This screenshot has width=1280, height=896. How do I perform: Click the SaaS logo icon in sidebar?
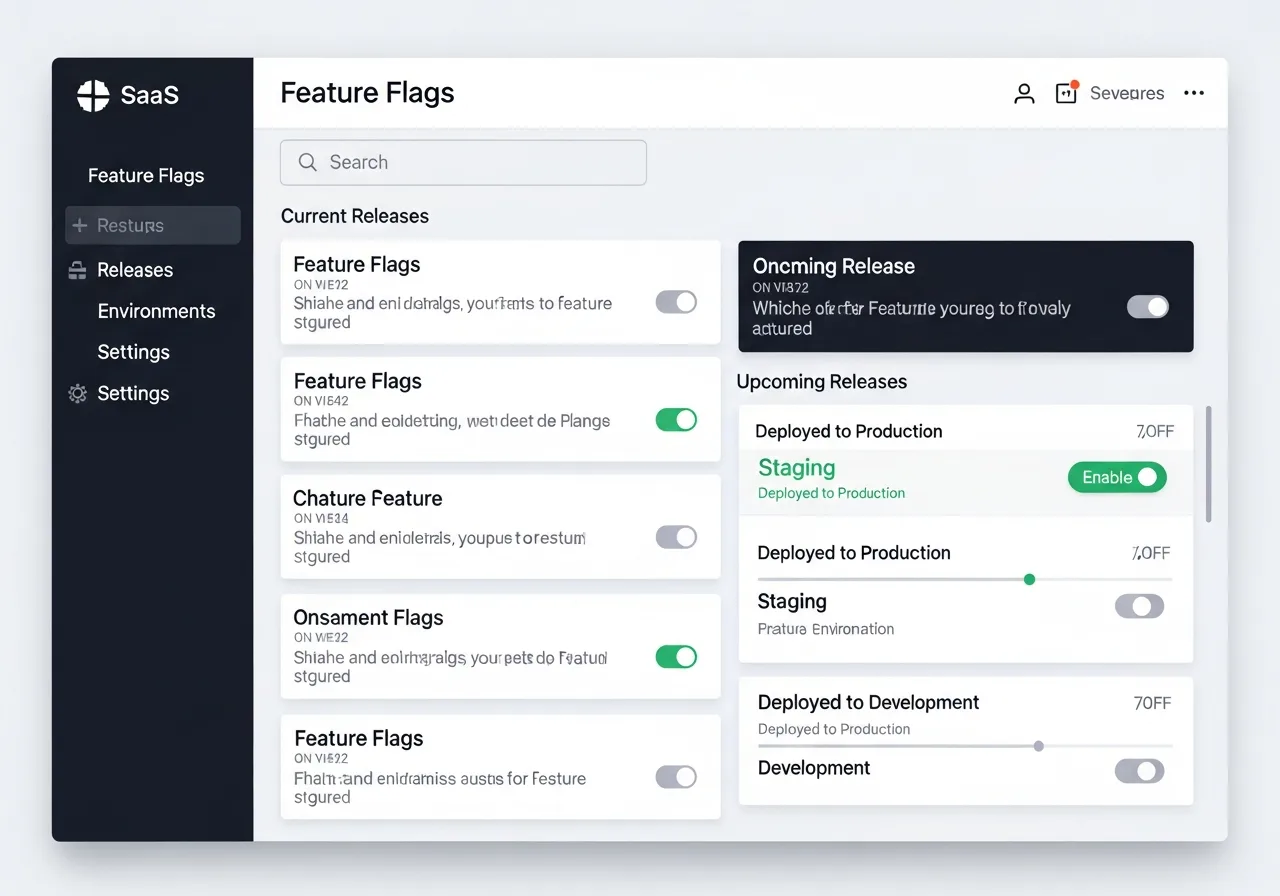[92, 94]
